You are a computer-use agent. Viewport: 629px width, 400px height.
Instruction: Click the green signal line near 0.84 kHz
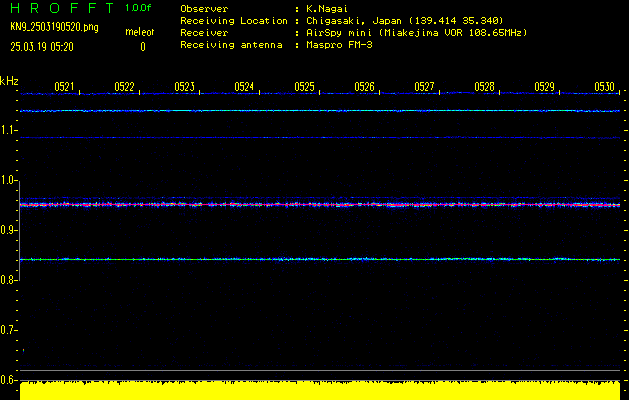point(320,259)
